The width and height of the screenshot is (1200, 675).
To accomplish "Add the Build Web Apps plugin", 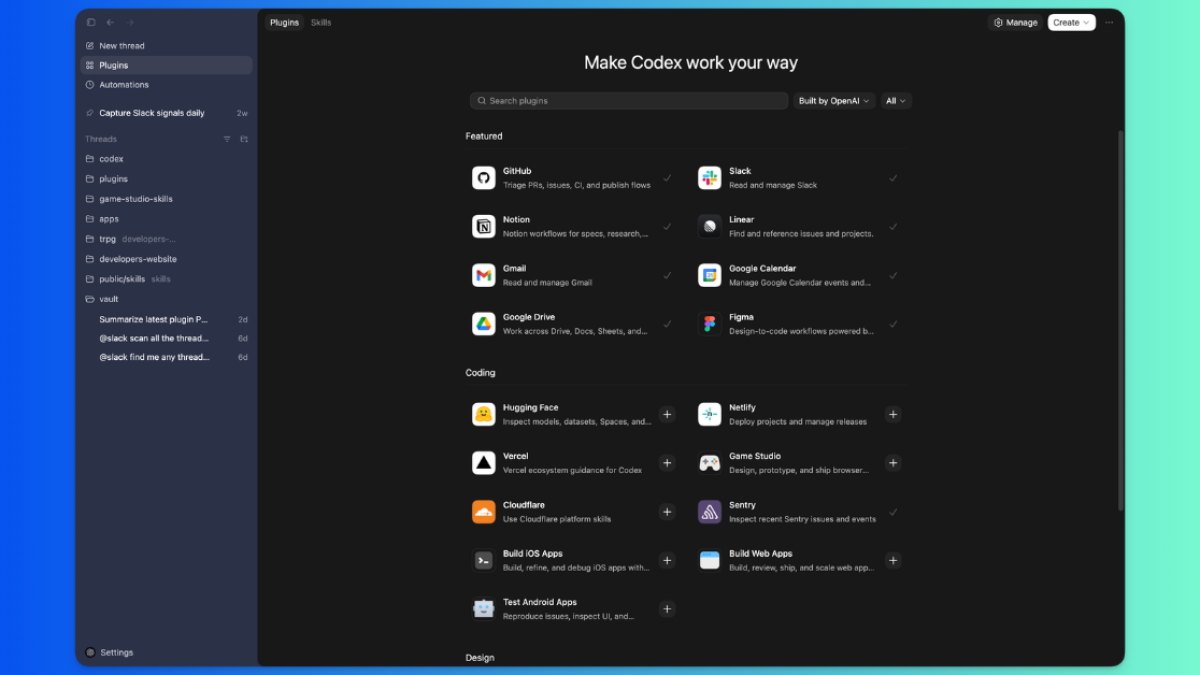I will pyautogui.click(x=893, y=560).
